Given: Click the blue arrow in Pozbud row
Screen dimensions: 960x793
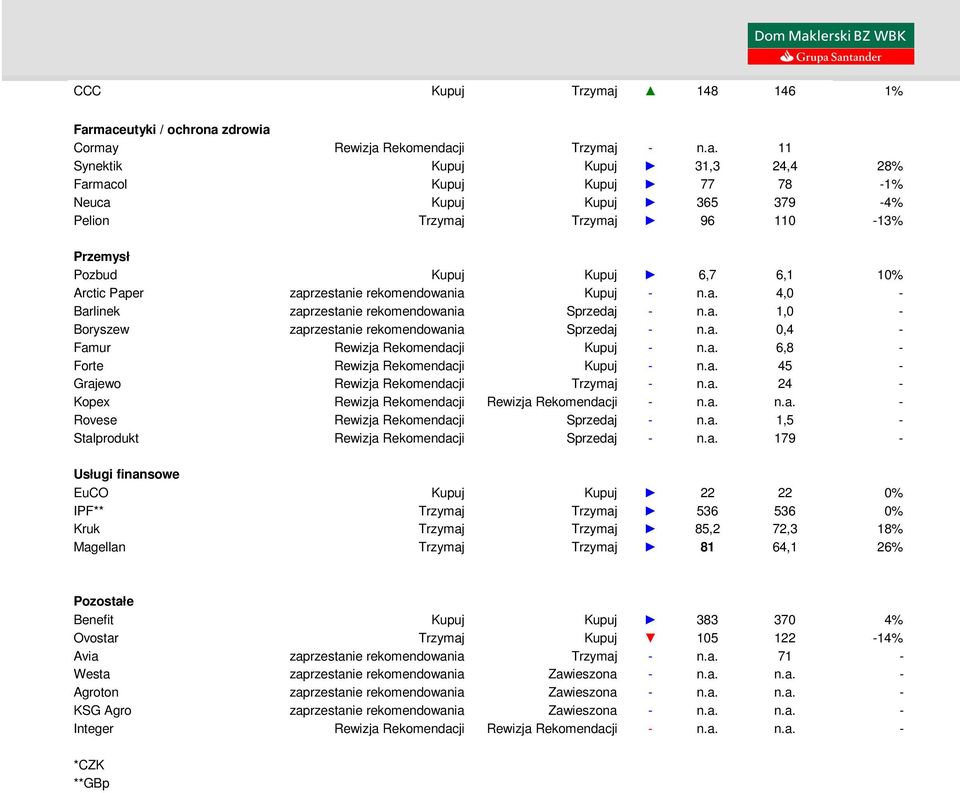Looking at the screenshot, I should click(650, 275).
